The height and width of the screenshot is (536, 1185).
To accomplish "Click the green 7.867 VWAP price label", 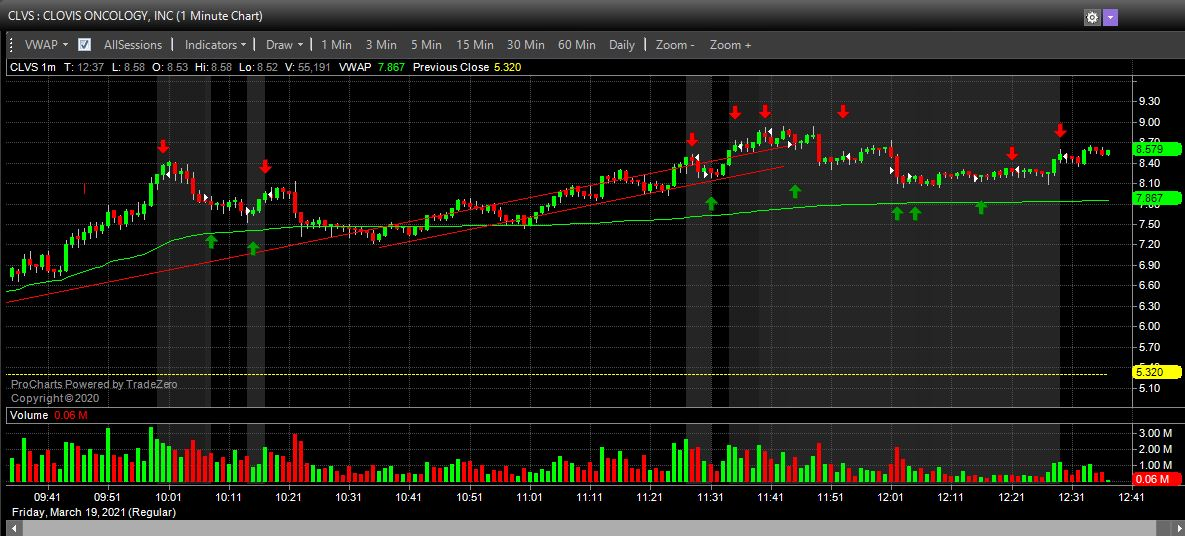I will tap(1157, 198).
